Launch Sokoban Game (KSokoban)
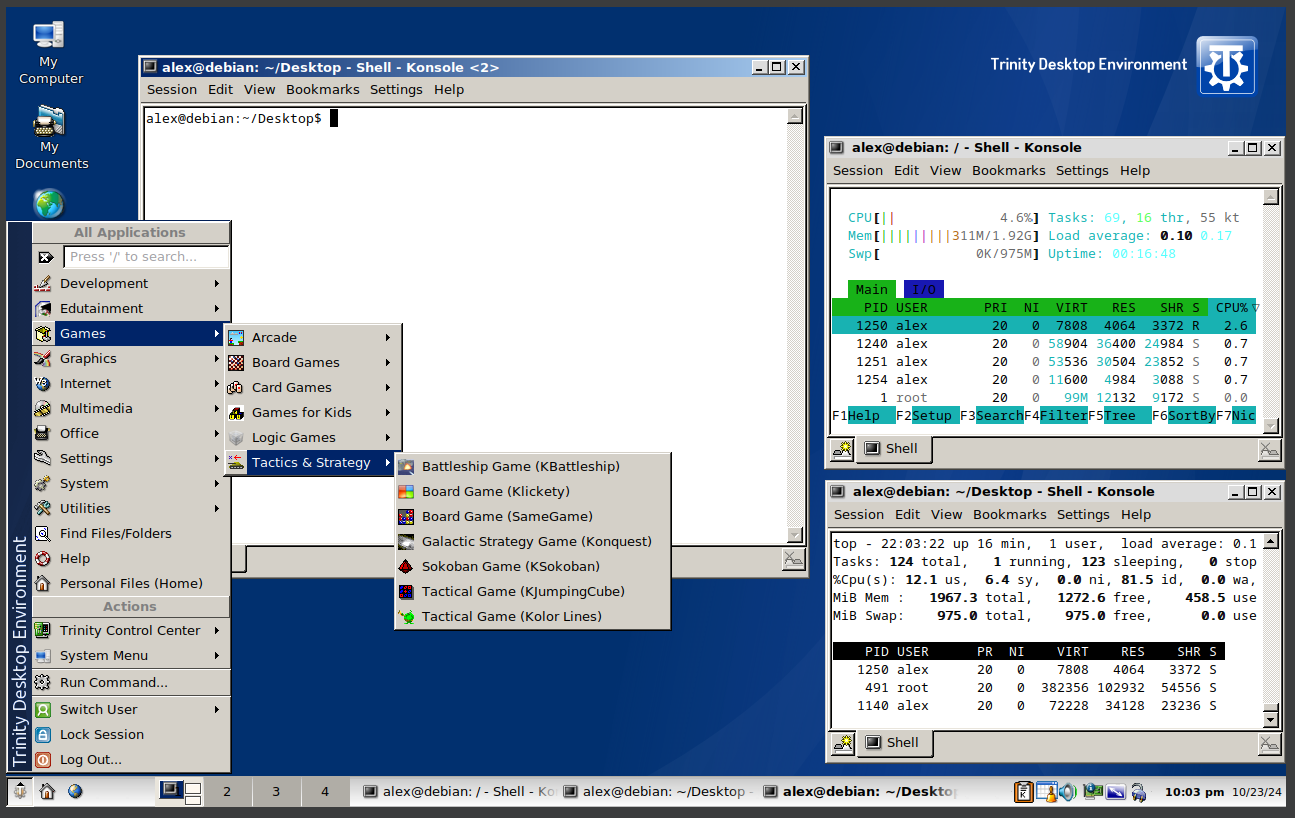The image size is (1295, 818). click(x=510, y=566)
